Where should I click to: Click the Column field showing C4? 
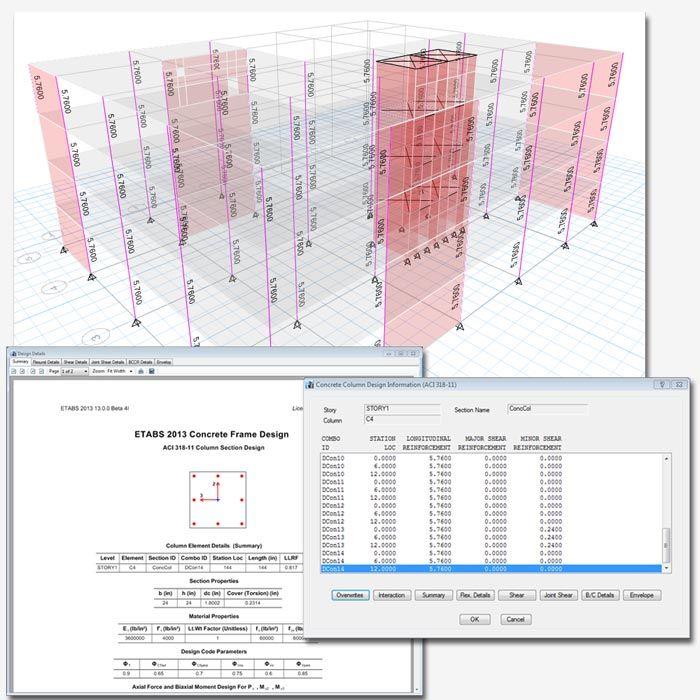[x=402, y=419]
